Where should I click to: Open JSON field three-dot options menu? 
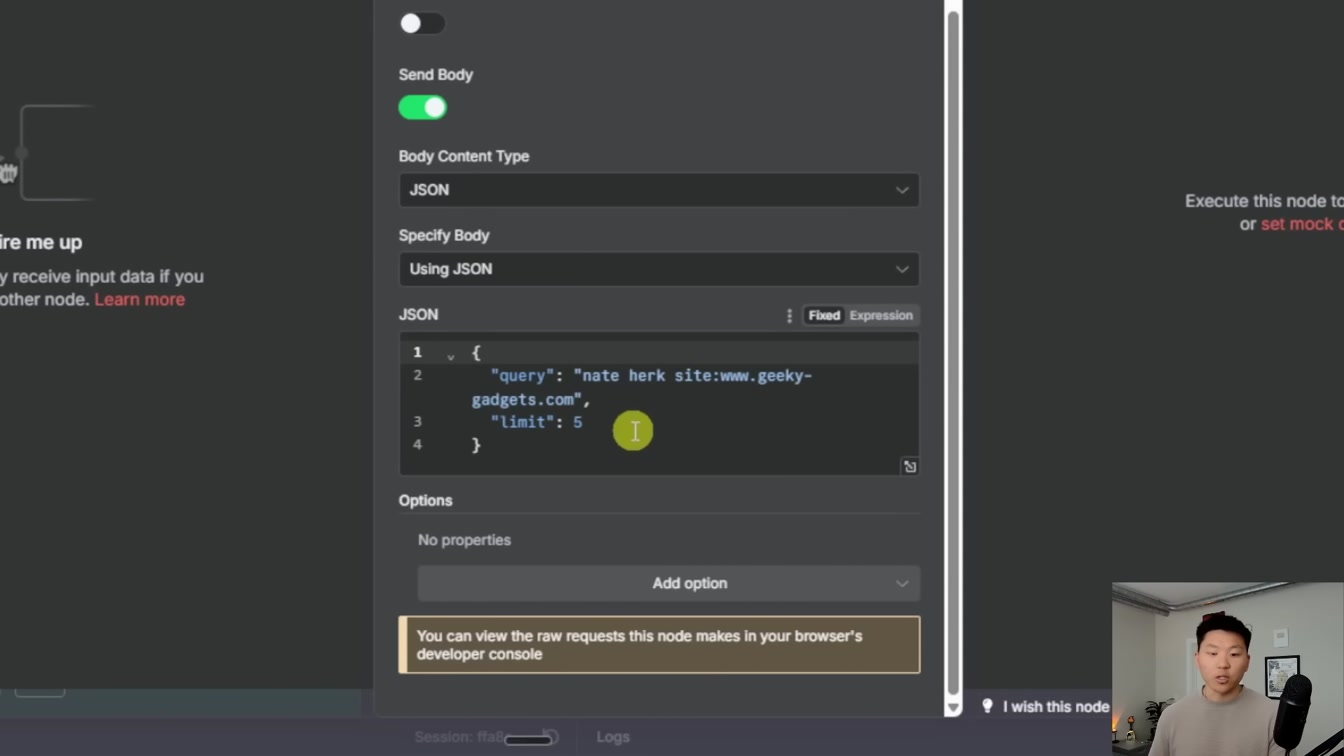tap(789, 315)
